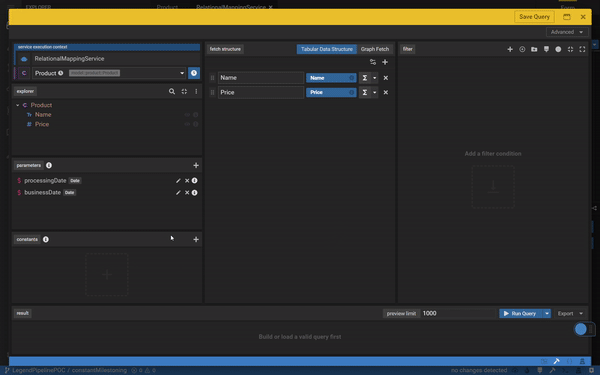This screenshot has width=600, height=375.
Task: Open the Export dropdown
Action: tap(570, 313)
